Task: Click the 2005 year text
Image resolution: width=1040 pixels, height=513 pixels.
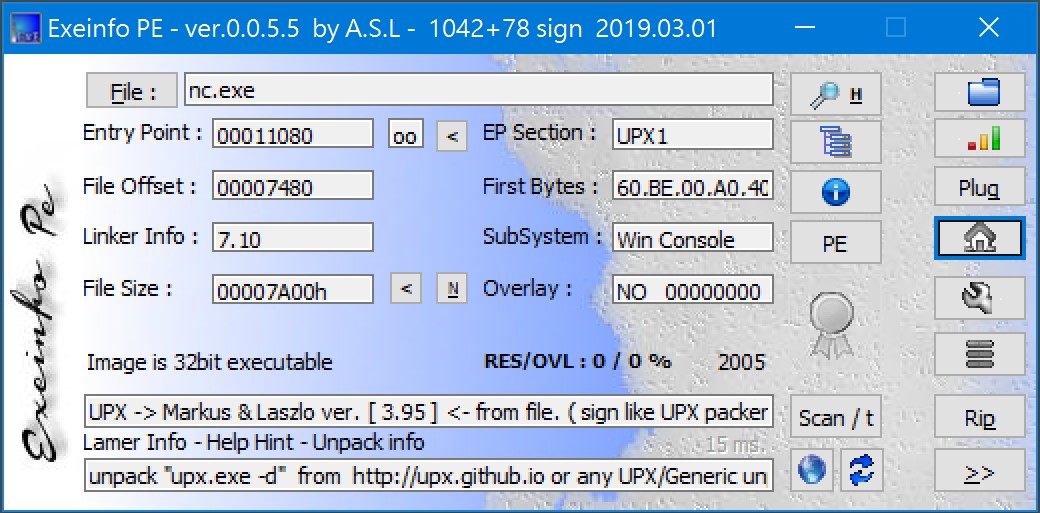Action: [742, 362]
